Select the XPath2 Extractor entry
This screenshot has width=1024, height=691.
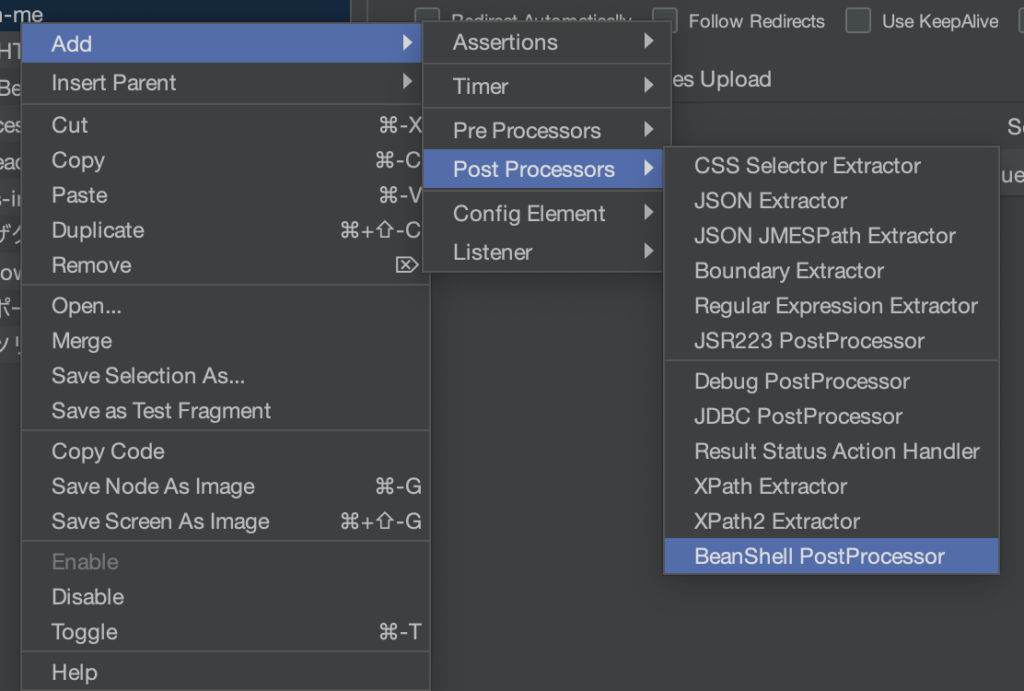coord(776,521)
